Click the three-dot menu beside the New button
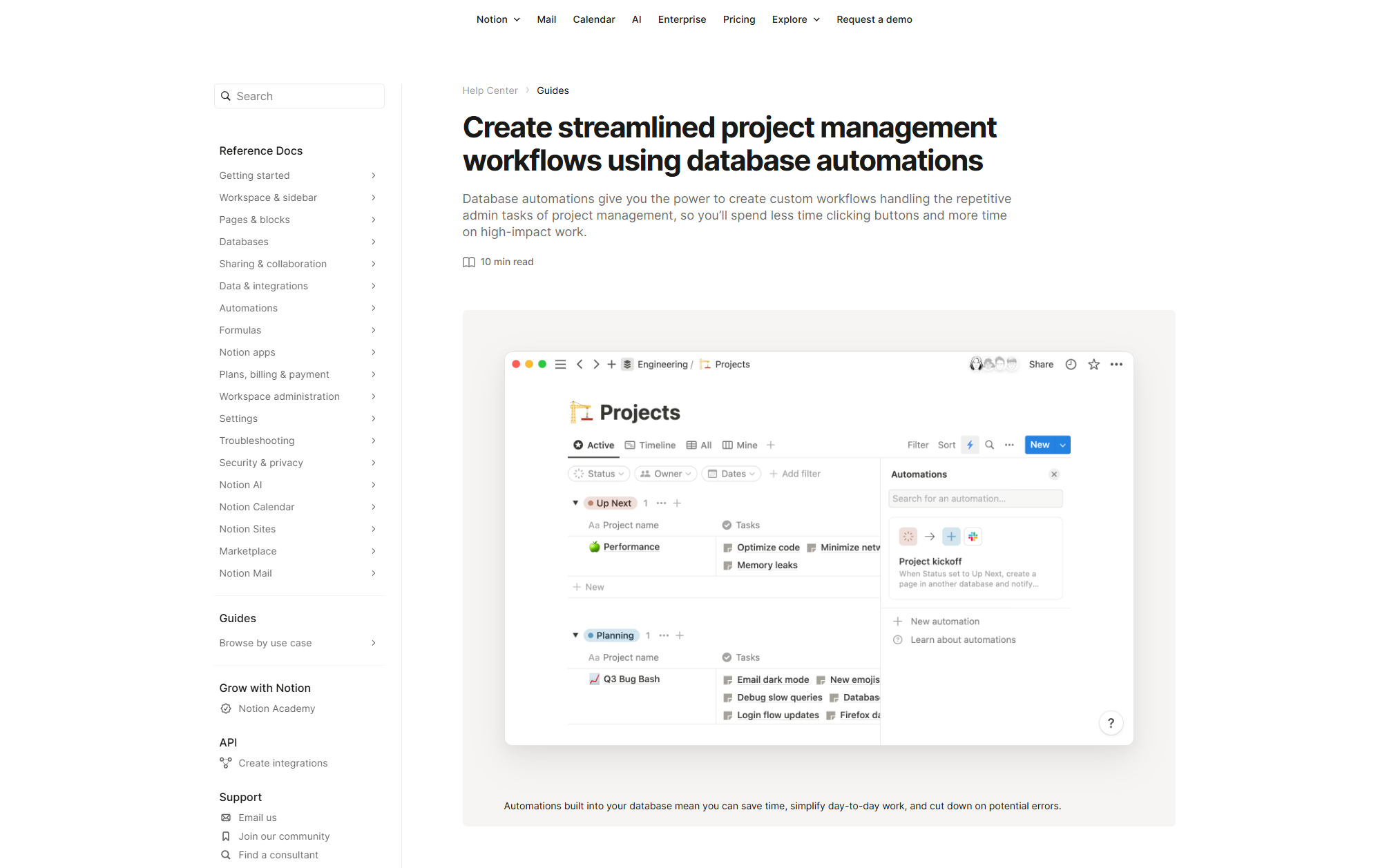 [1009, 445]
